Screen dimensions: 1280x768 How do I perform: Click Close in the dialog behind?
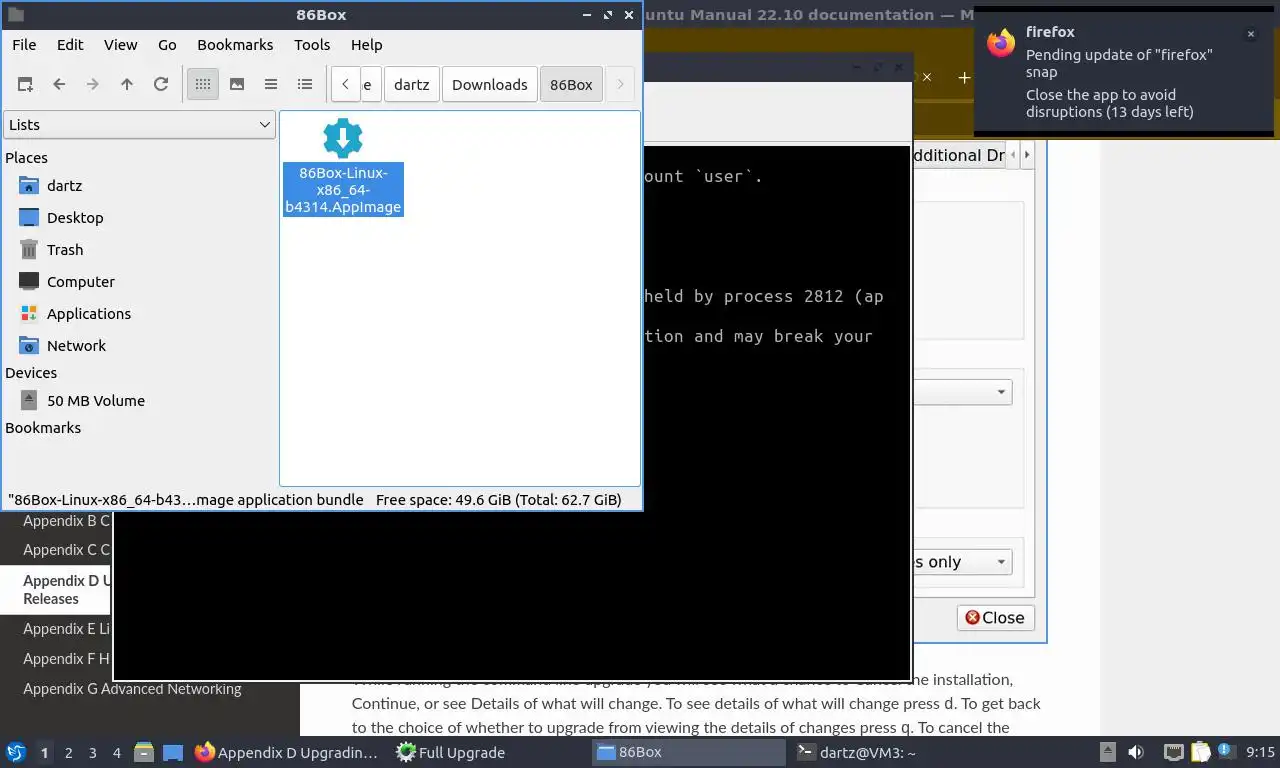click(995, 618)
